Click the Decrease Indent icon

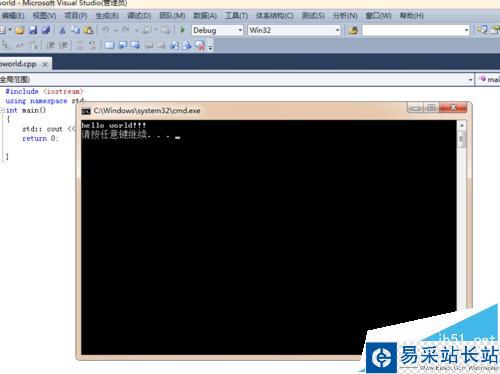pos(50,45)
